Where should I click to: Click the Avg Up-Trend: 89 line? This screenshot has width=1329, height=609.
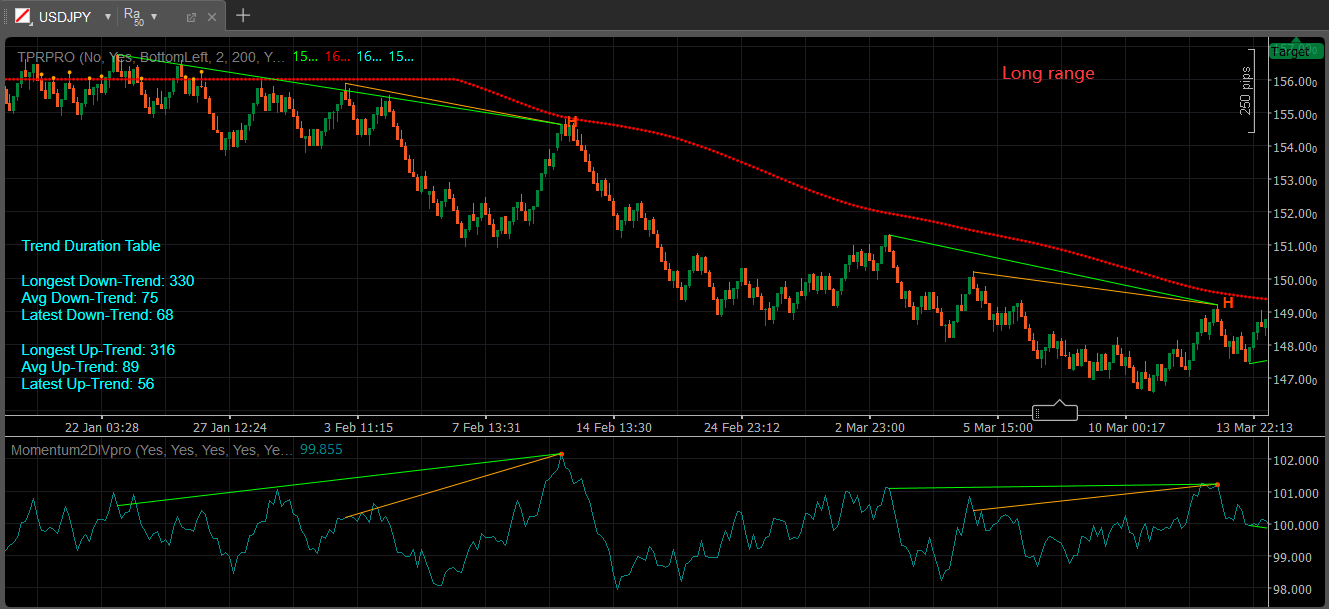pyautogui.click(x=80, y=367)
